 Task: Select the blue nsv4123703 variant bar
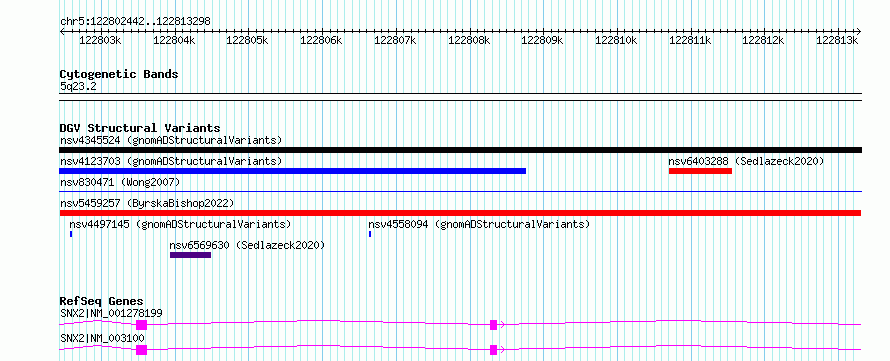click(292, 171)
